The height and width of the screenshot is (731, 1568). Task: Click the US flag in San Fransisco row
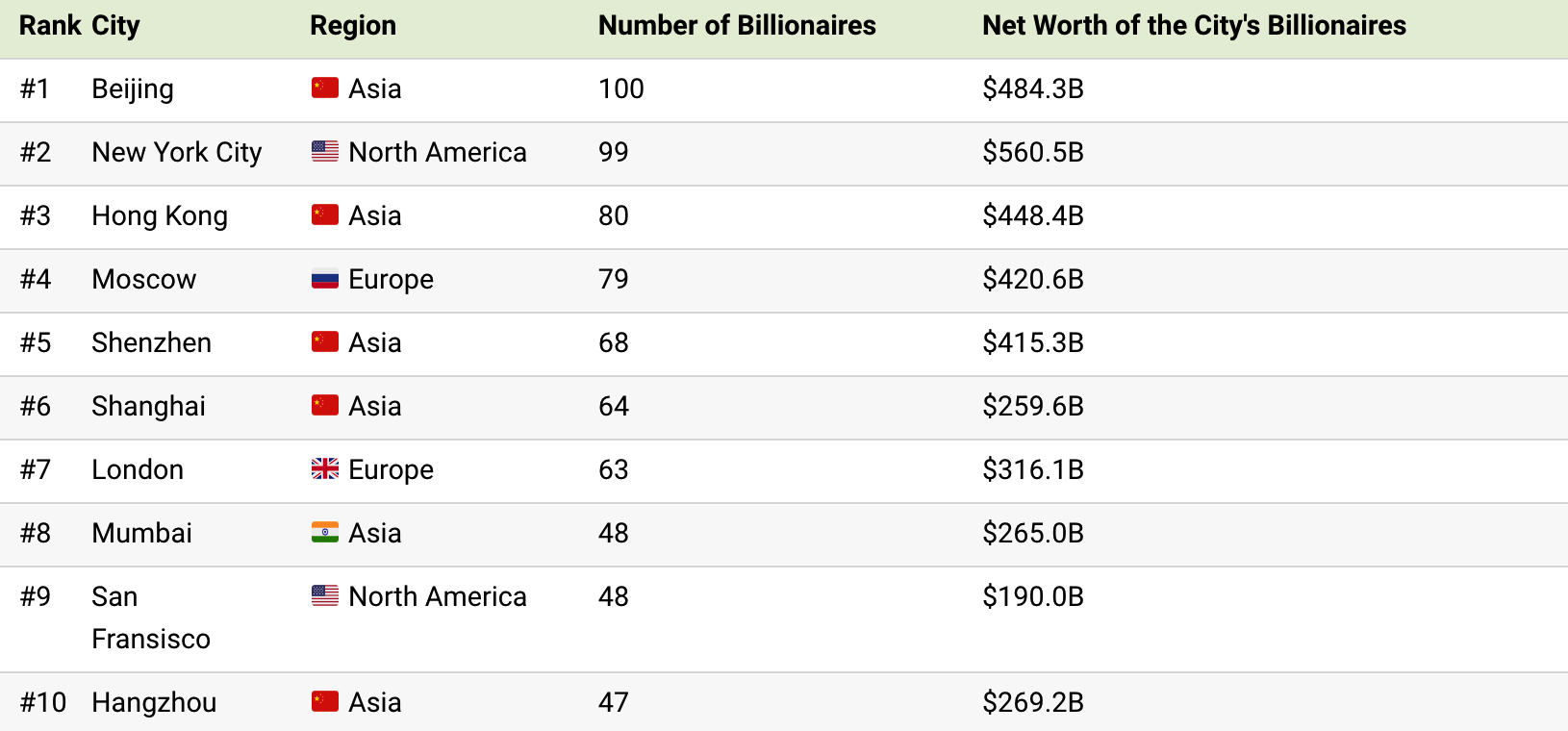pyautogui.click(x=324, y=596)
